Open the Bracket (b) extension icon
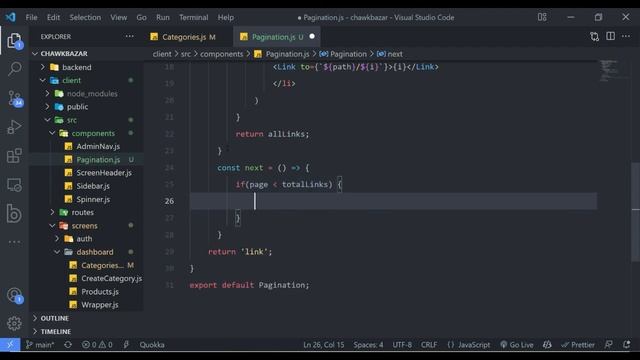 pos(14,213)
